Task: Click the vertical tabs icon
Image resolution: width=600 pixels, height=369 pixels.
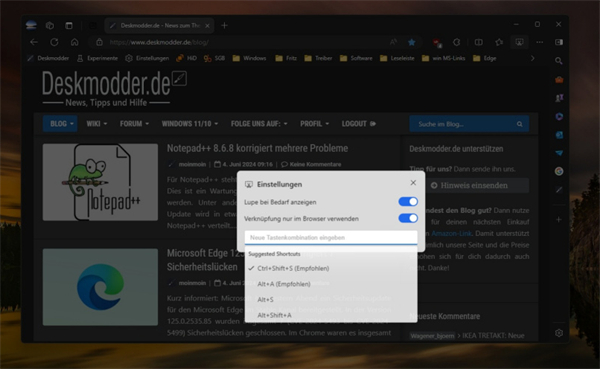Action: [69, 25]
